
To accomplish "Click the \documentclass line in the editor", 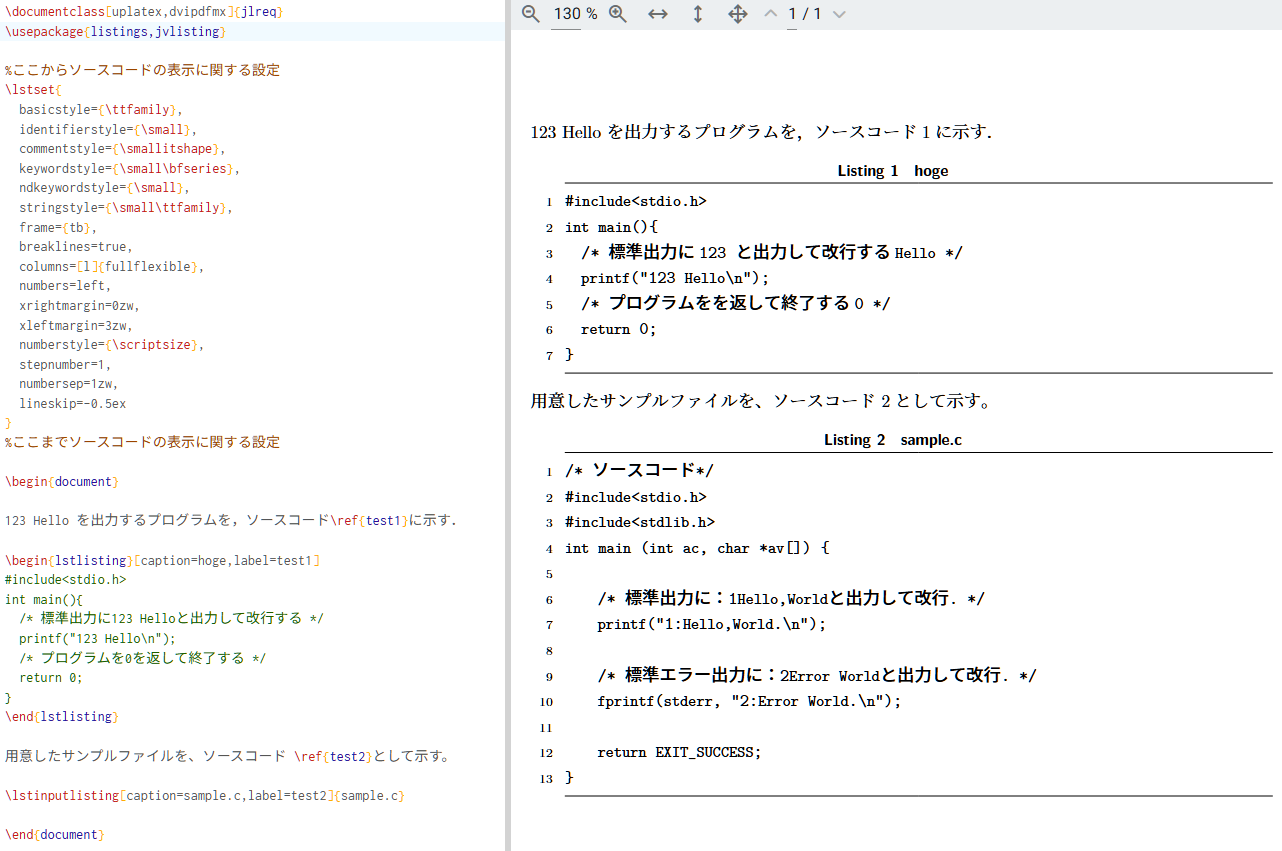I will 144,12.
